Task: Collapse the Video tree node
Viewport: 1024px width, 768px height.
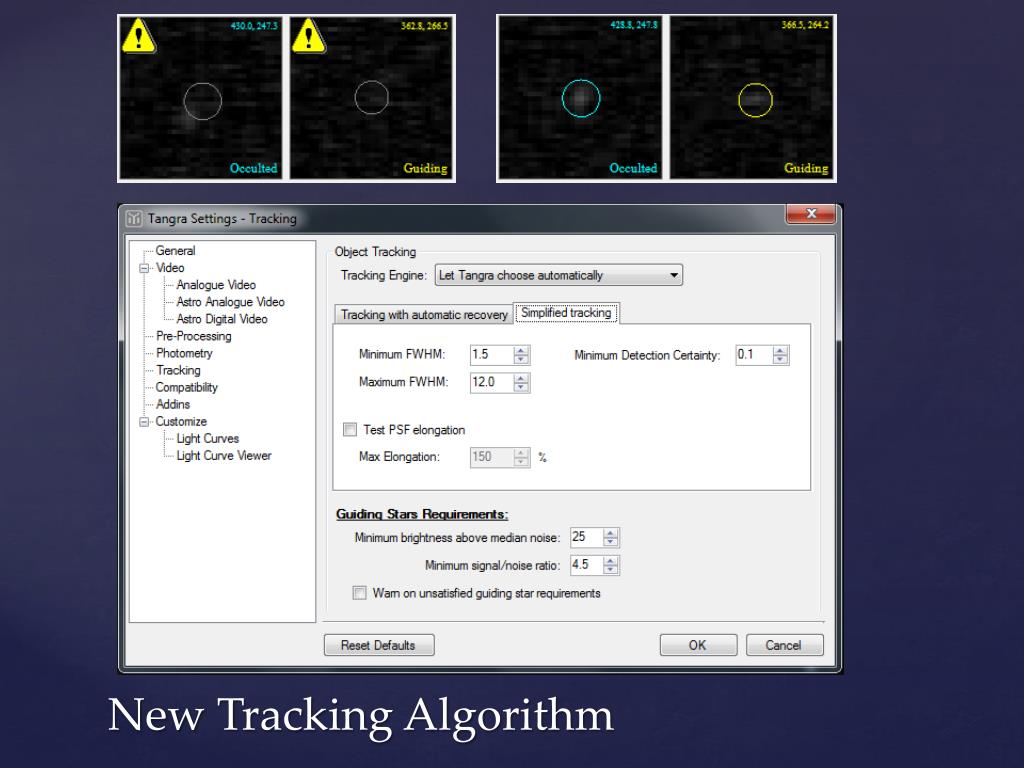Action: [144, 268]
